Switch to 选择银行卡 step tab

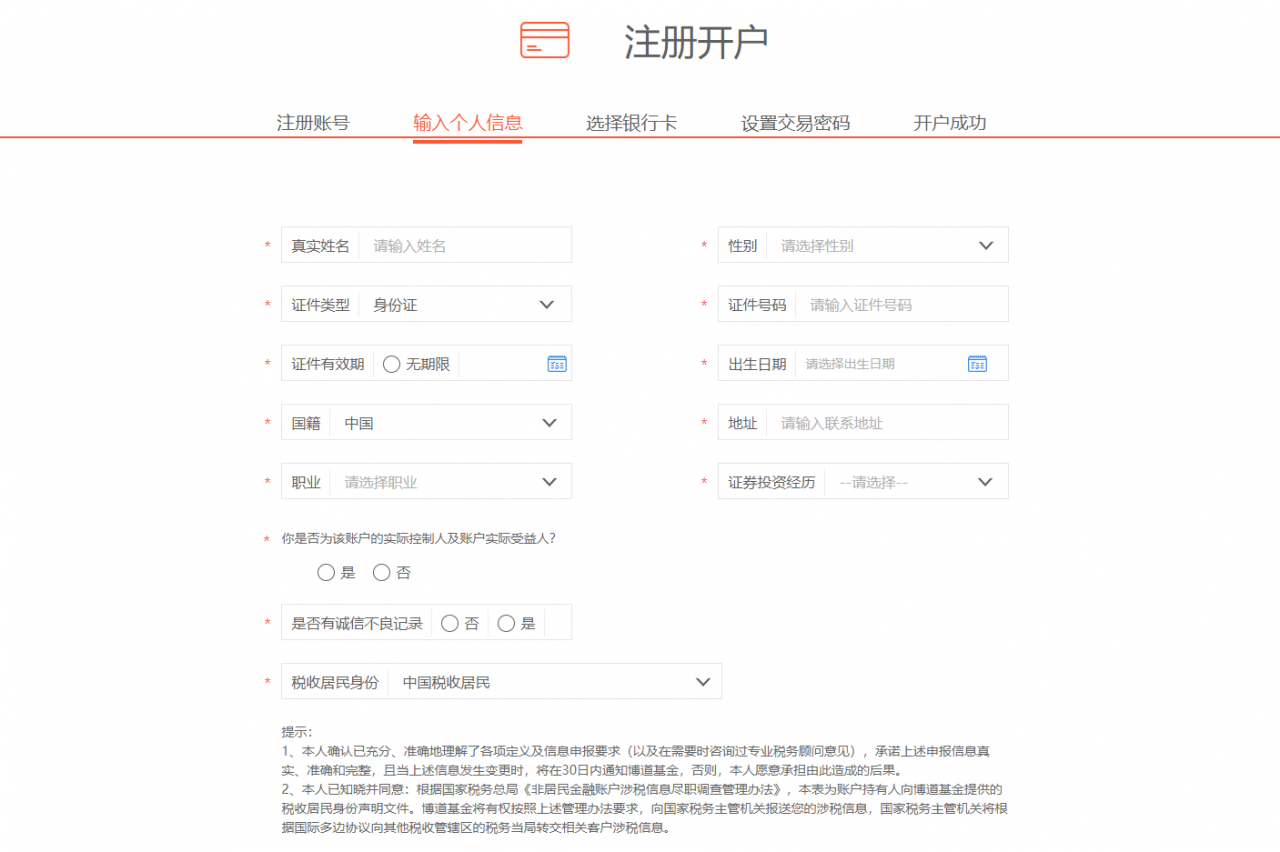tap(631, 123)
